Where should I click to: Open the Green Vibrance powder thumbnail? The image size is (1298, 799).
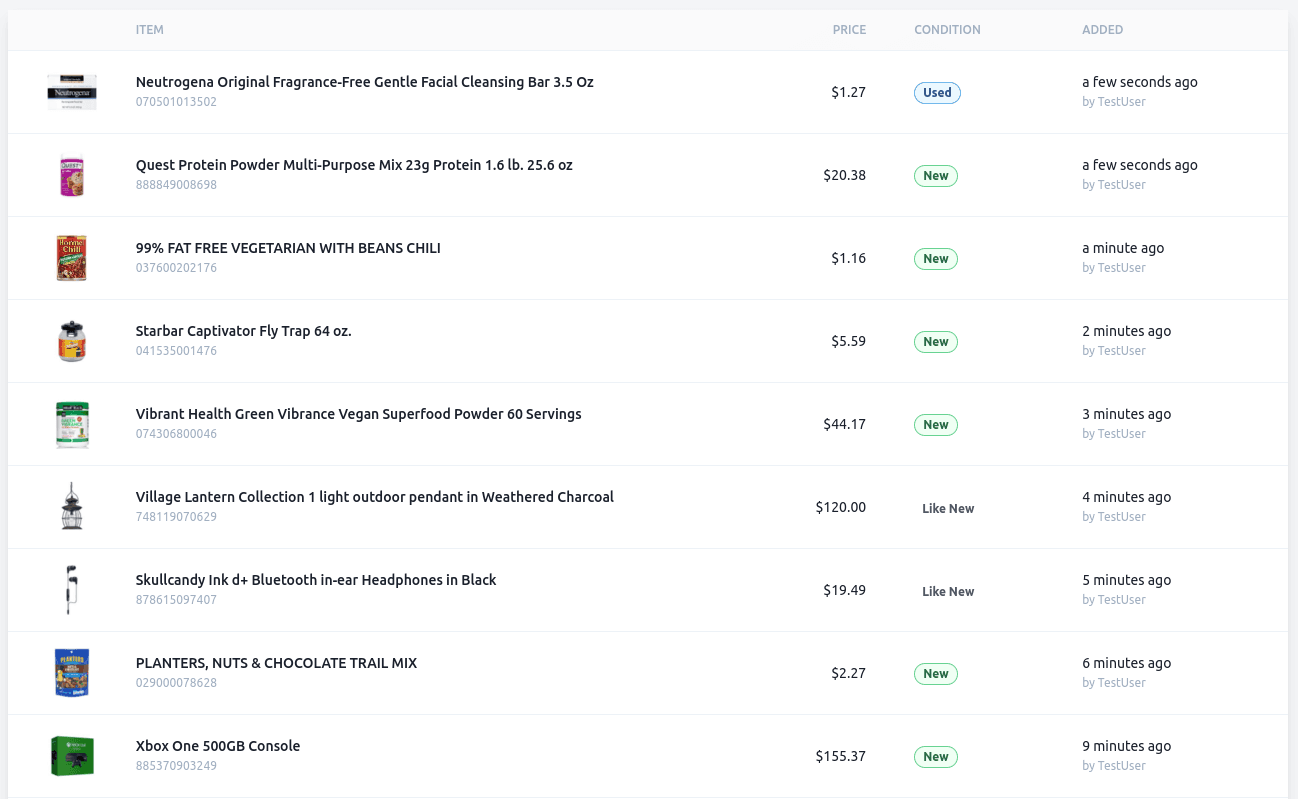click(72, 424)
